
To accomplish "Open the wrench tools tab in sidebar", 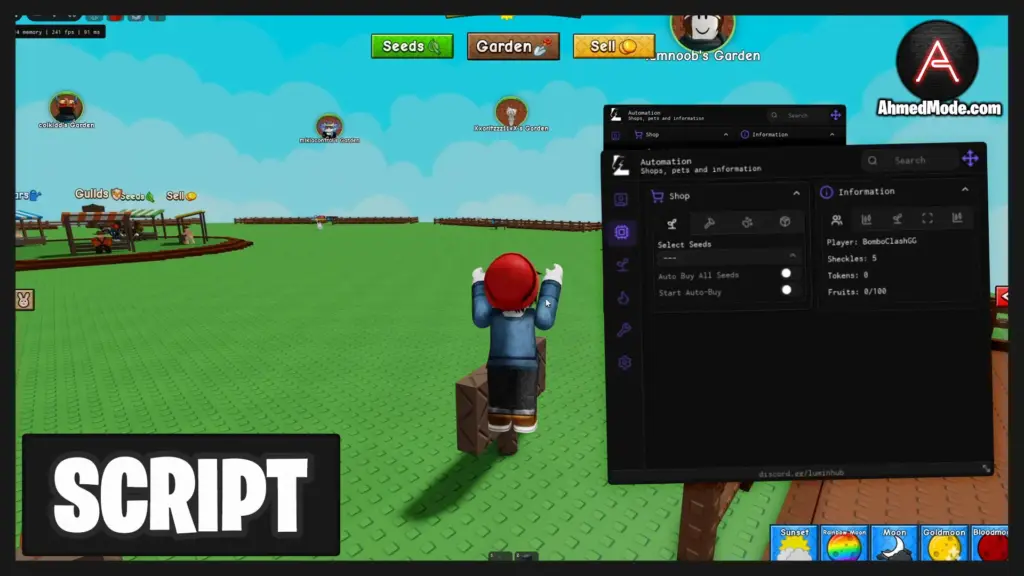I will tap(624, 330).
